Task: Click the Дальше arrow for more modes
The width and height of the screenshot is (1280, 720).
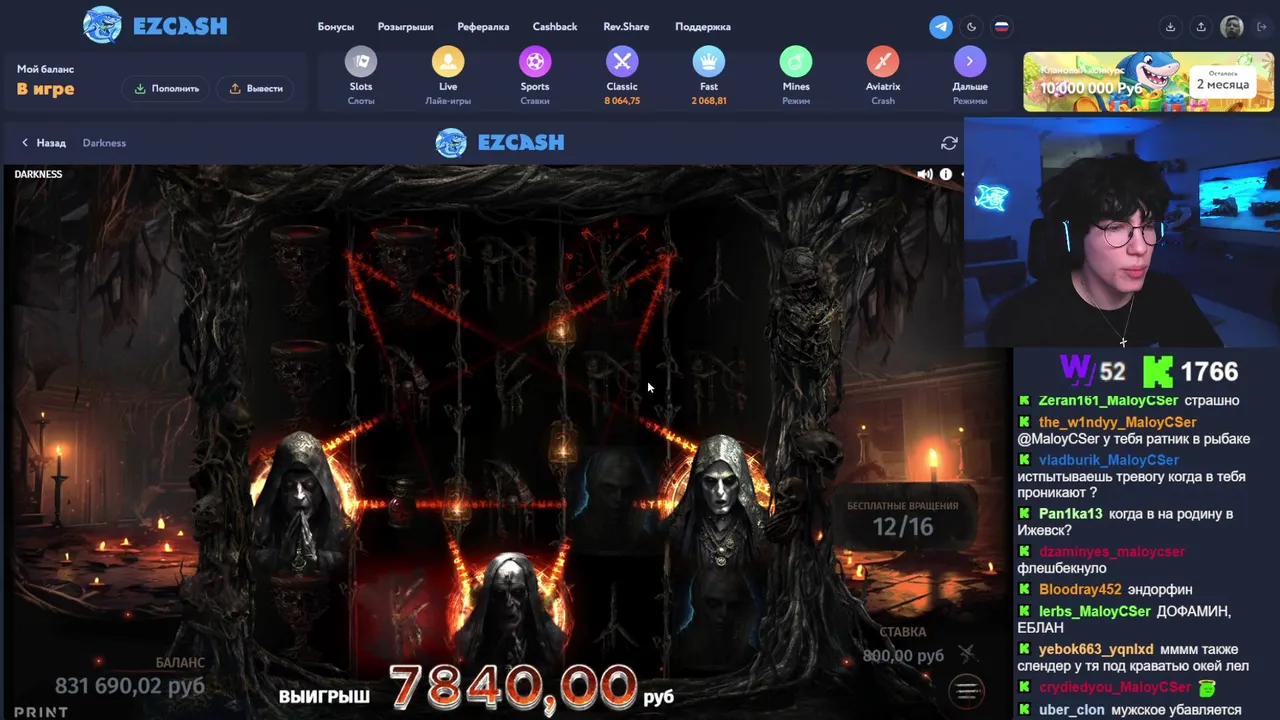Action: click(x=969, y=62)
